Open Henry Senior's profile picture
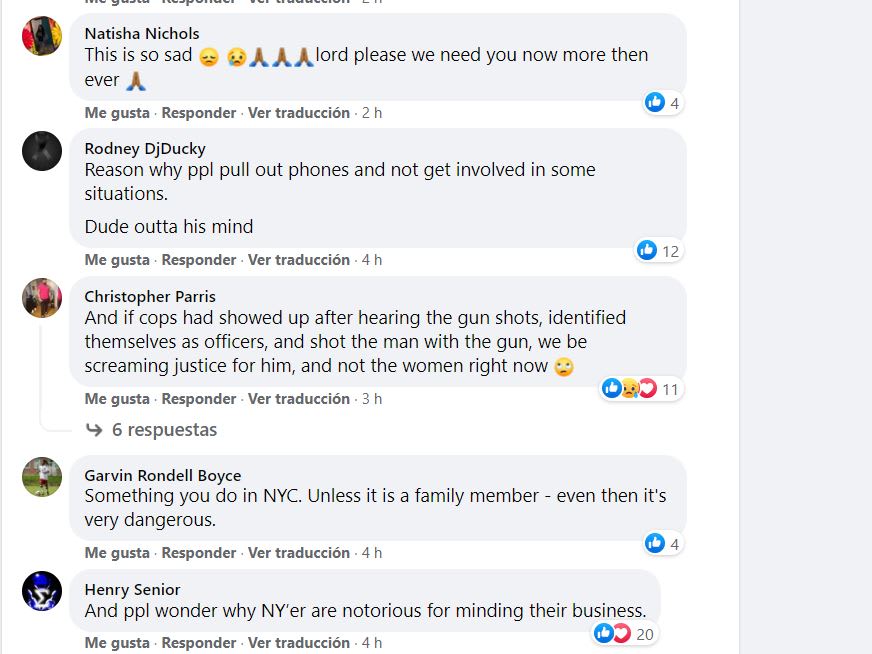Viewport: 872px width, 654px height. click(x=42, y=591)
